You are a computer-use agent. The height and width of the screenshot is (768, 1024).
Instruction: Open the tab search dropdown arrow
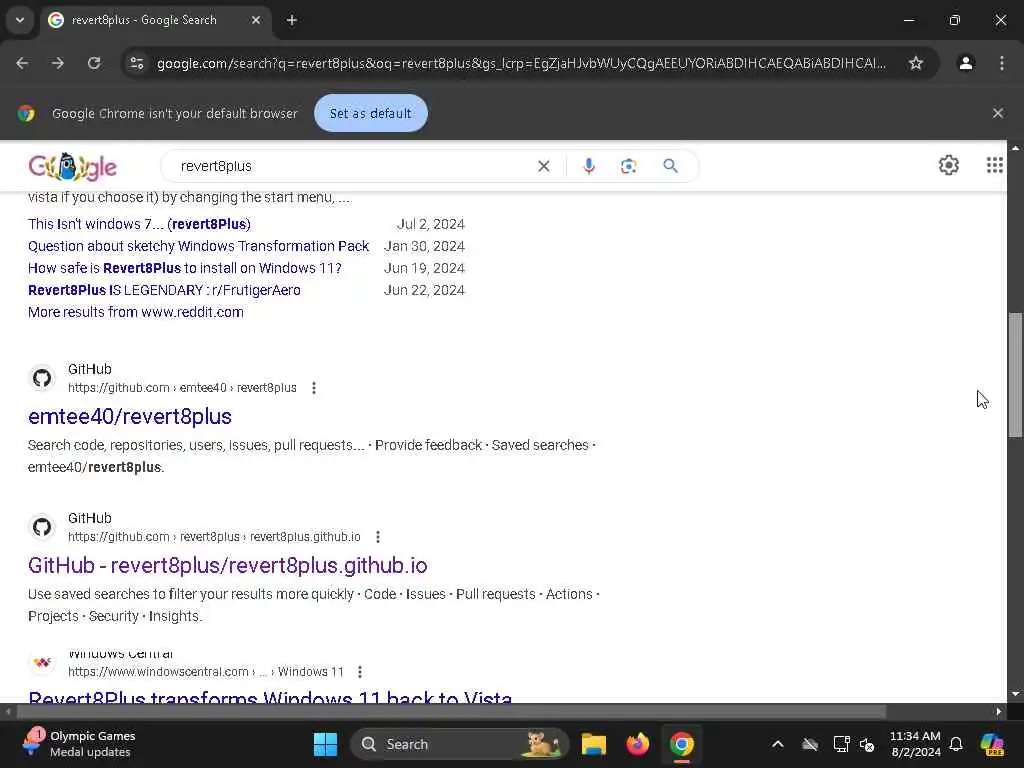pos(20,20)
